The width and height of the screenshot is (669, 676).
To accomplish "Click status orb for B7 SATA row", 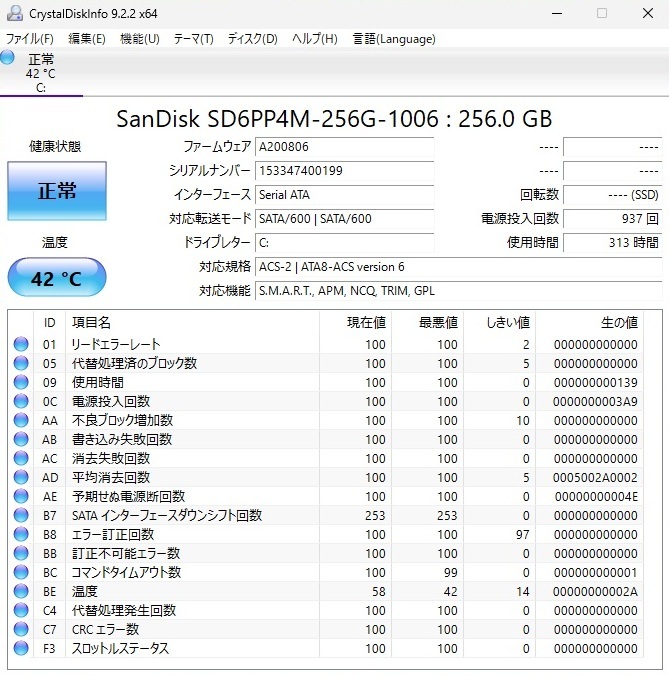I will 21,515.
